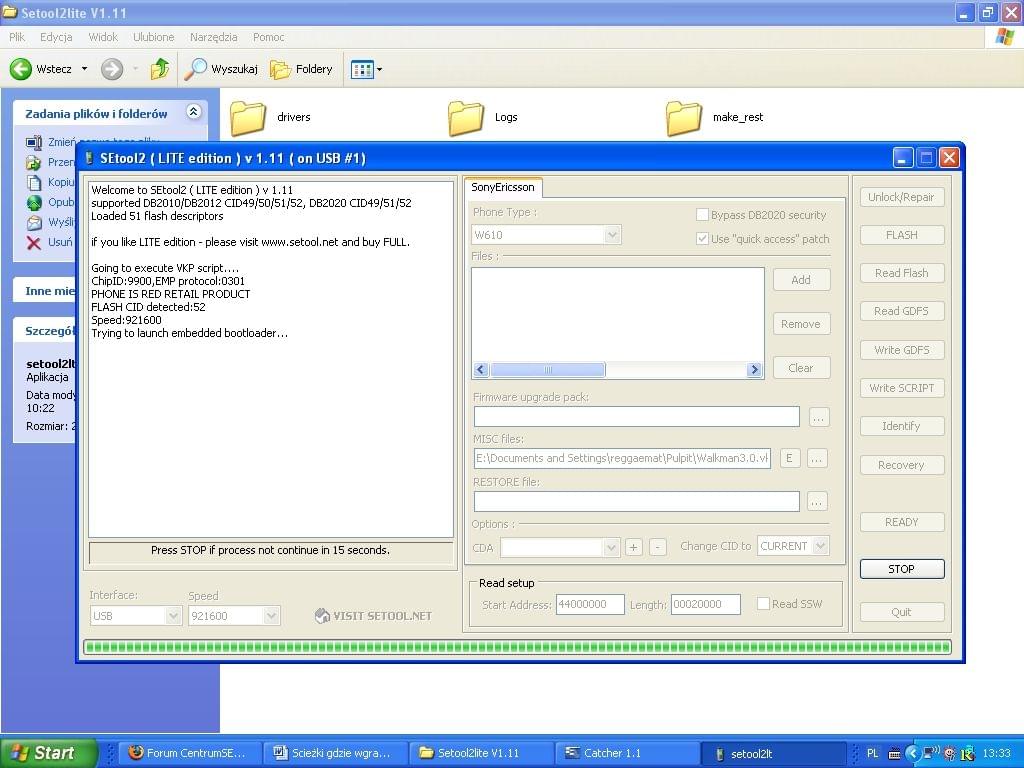Toggle Bypass DB2020 security checkbox
1024x768 pixels.
(x=702, y=215)
